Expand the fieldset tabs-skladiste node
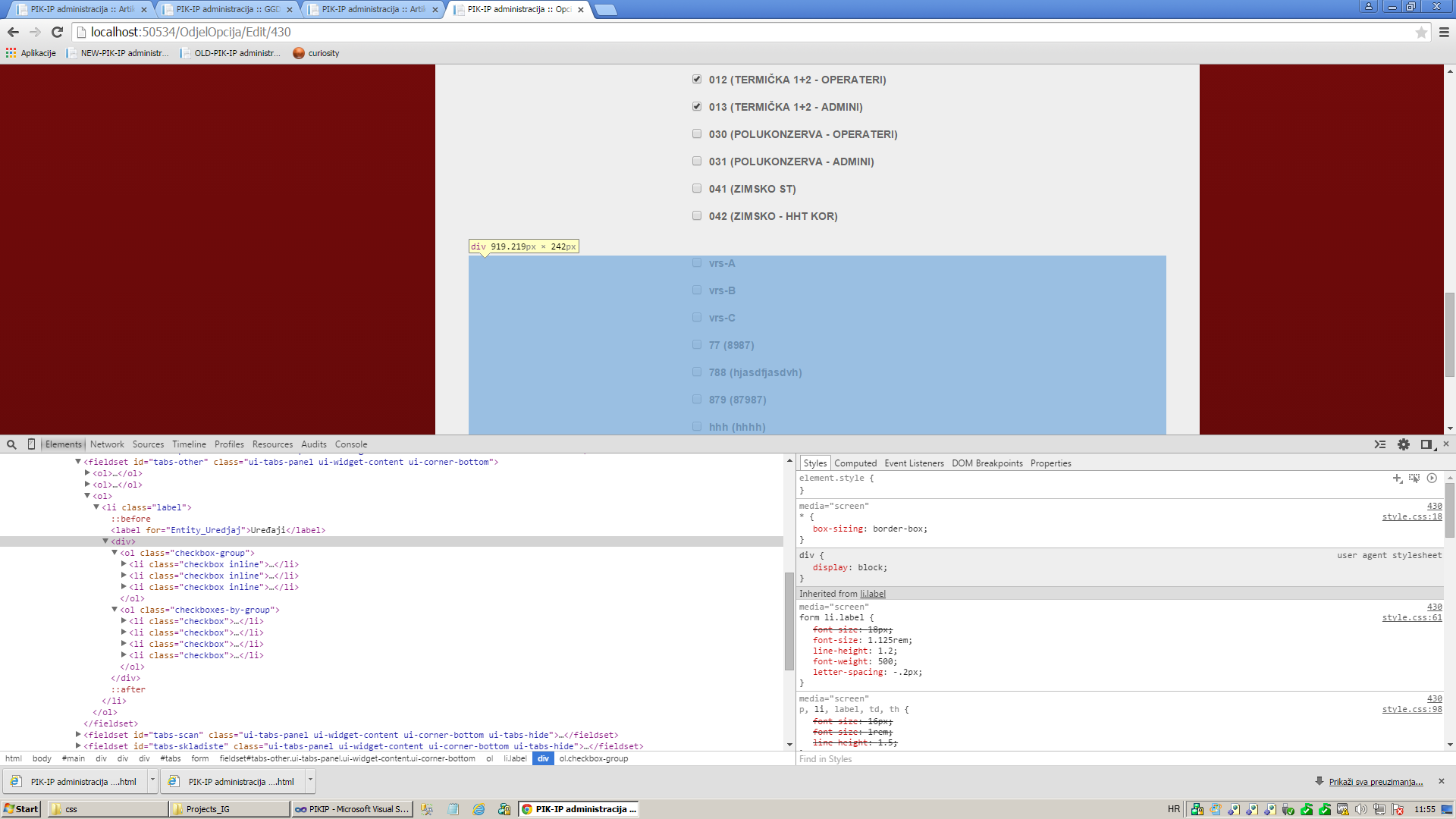1456x819 pixels. click(78, 745)
